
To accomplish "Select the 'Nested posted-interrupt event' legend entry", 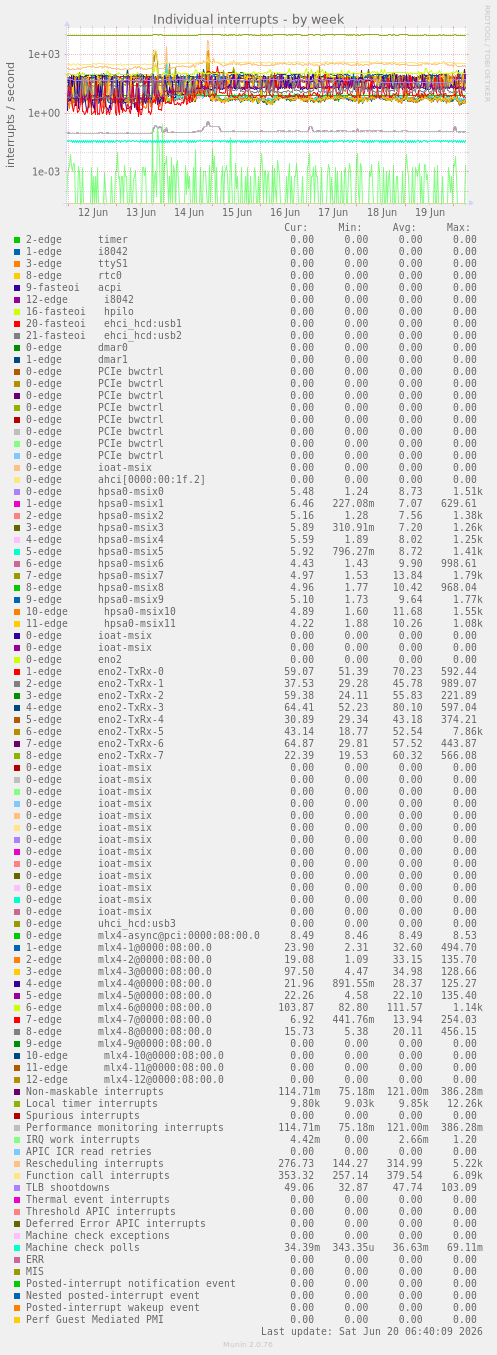I will 113,1296.
